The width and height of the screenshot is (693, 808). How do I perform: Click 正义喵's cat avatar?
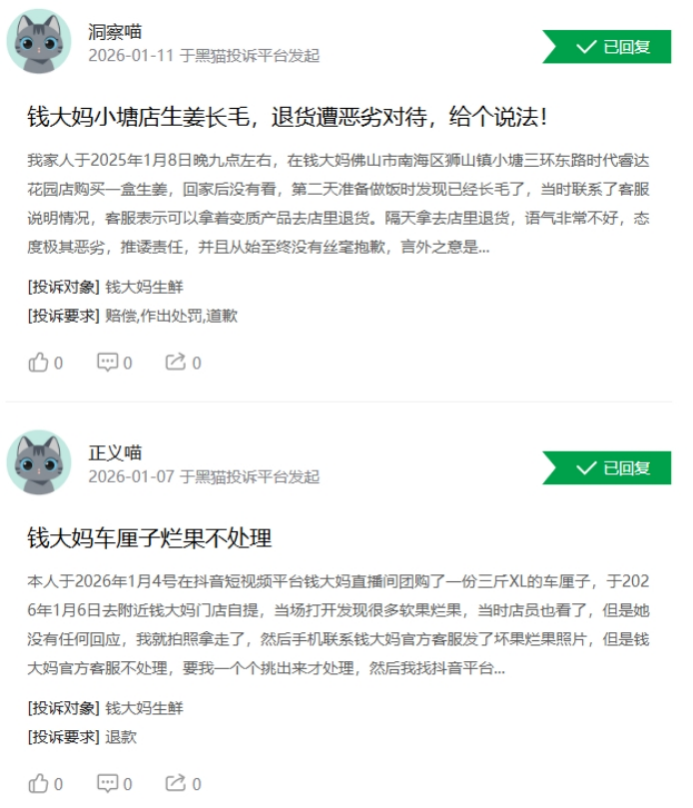click(39, 462)
